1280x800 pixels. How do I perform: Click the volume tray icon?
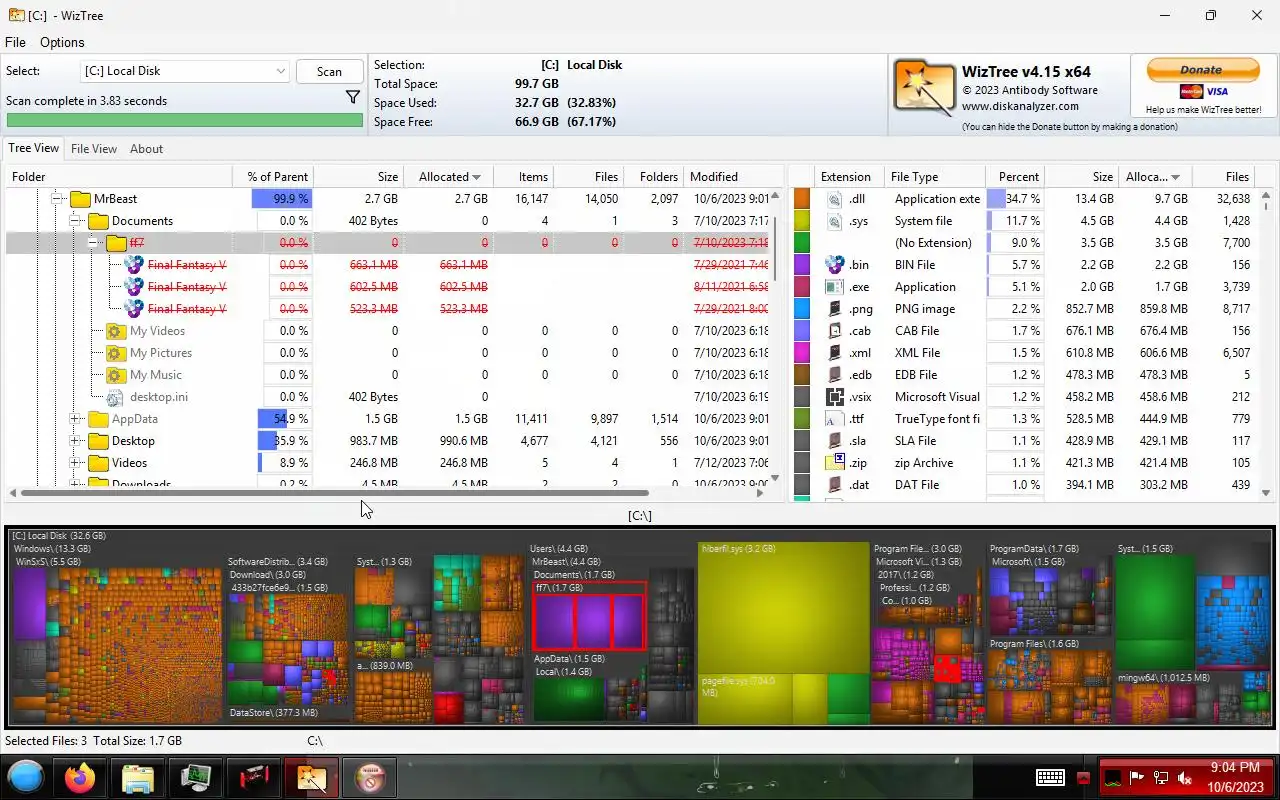click(x=1186, y=778)
